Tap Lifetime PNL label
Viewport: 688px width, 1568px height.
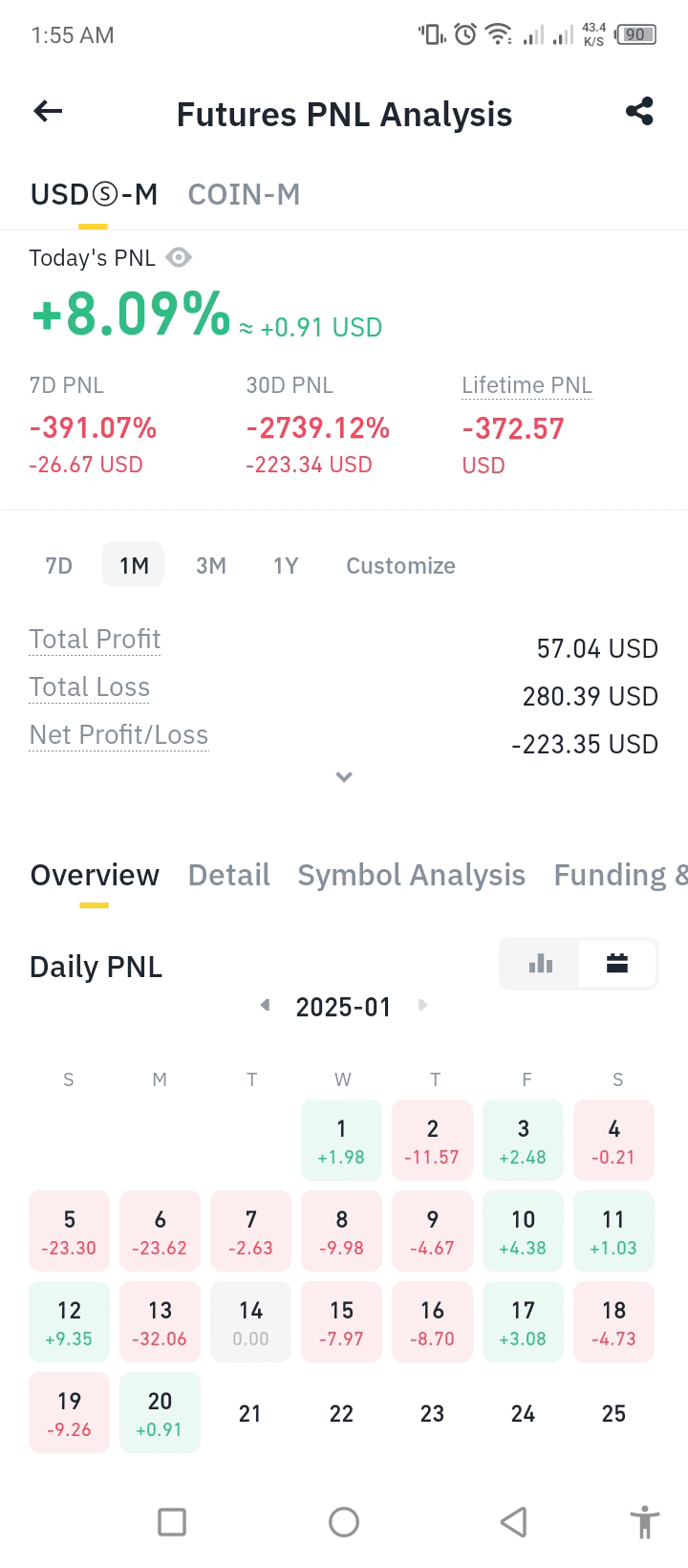(x=527, y=385)
